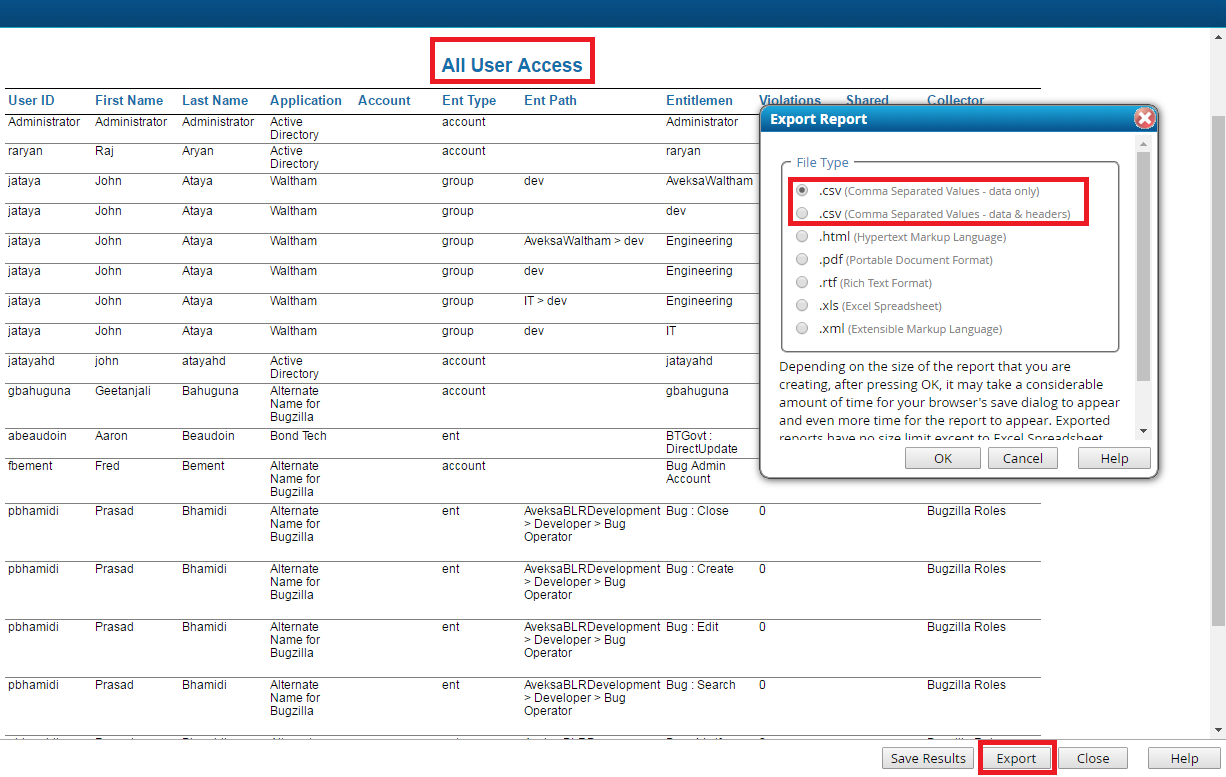Click the main page vertical scrollbar
The height and width of the screenshot is (777, 1226).
tap(1218, 380)
